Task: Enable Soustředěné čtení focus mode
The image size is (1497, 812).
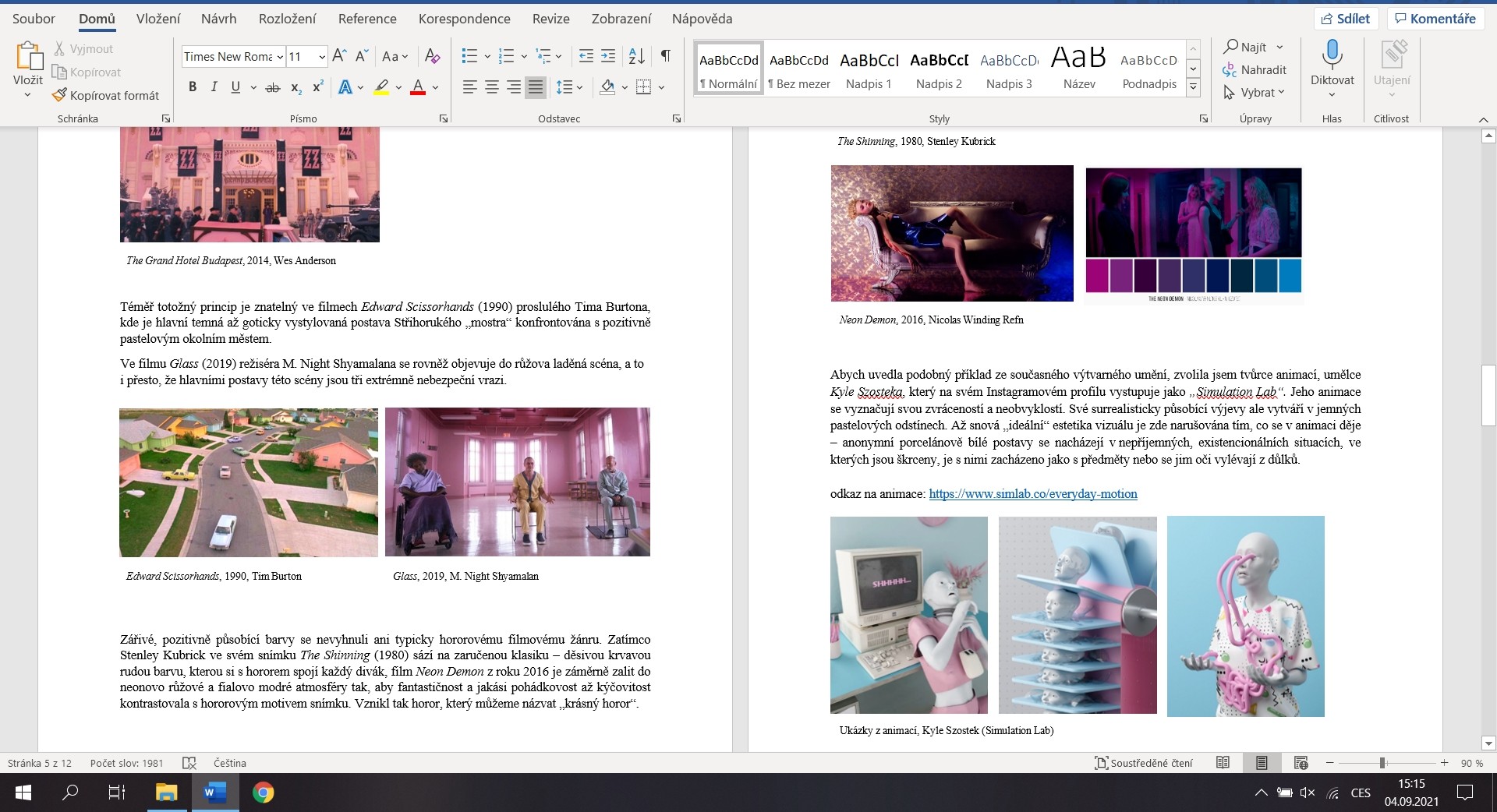Action: click(x=1144, y=763)
